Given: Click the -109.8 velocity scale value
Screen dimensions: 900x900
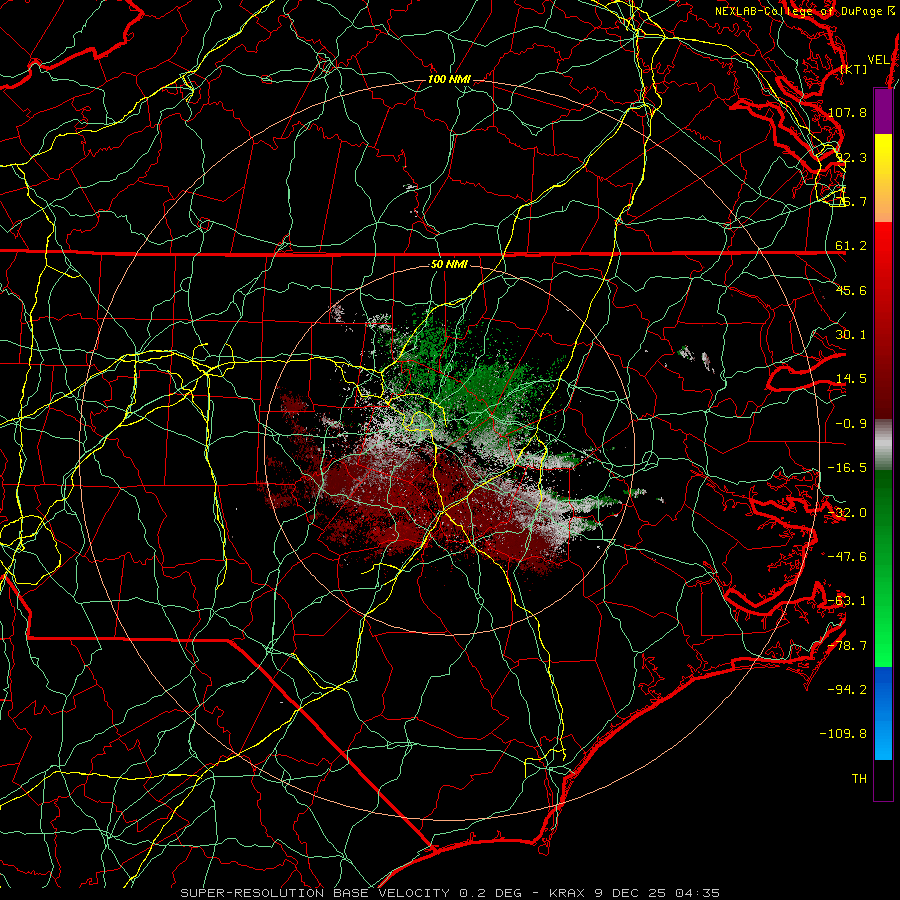Looking at the screenshot, I should coord(843,734).
